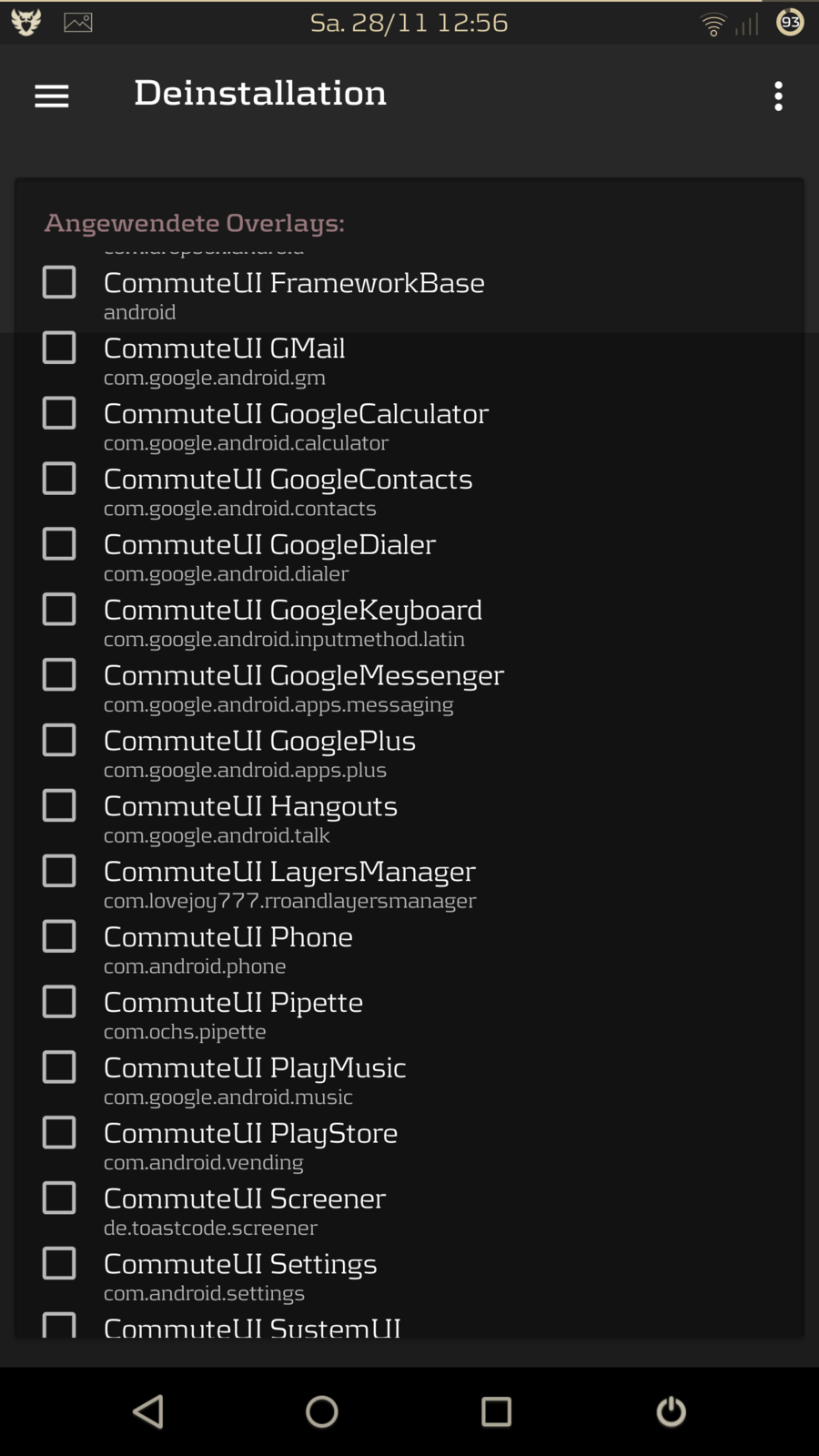This screenshot has height=1456, width=819.
Task: Tap the Android back navigation button
Action: point(148,1411)
